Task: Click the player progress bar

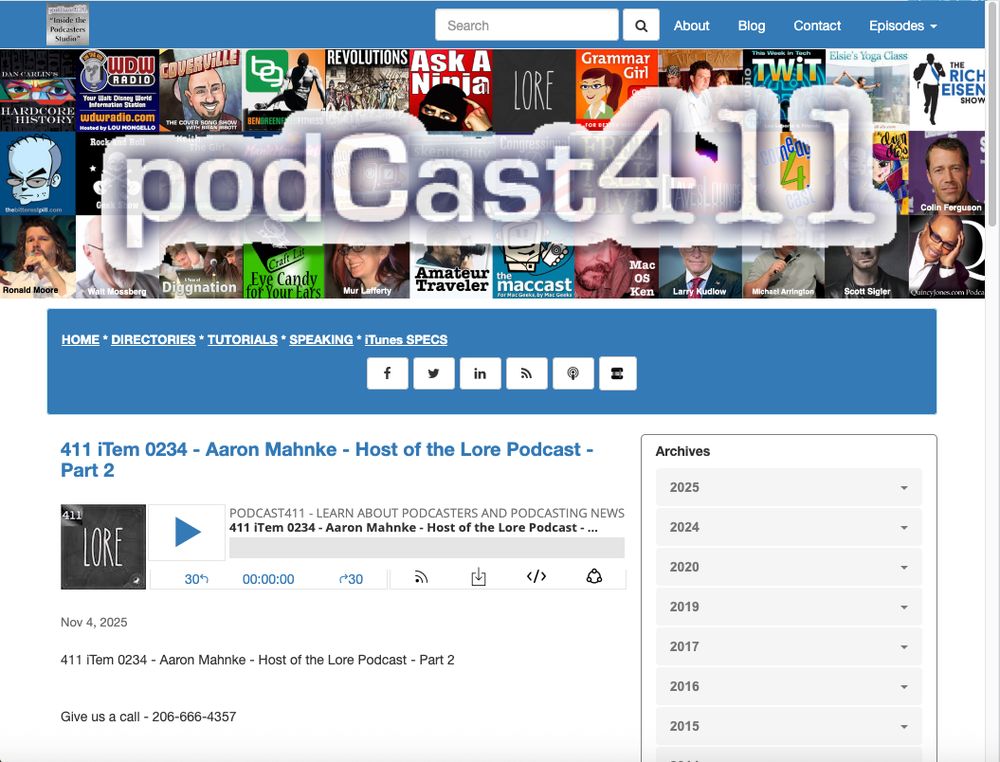Action: [427, 548]
